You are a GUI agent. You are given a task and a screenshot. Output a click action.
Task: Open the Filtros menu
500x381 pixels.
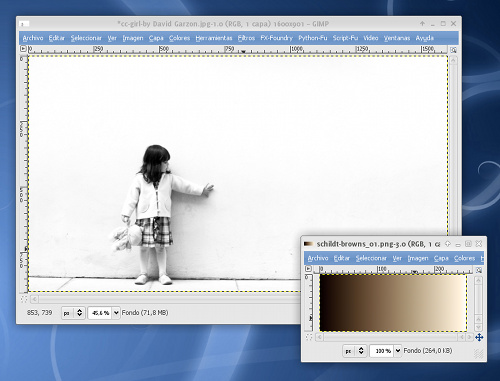(x=246, y=38)
